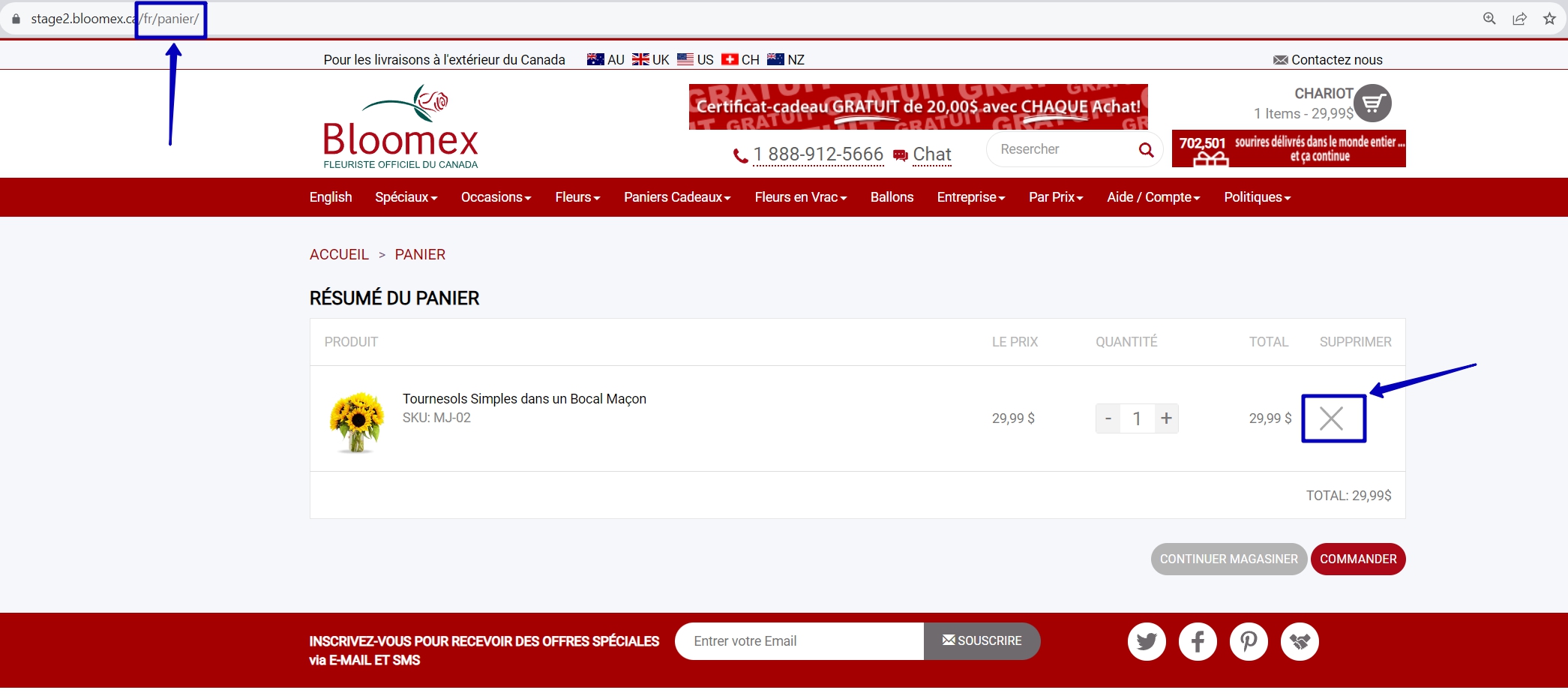
Task: Open the shopping cart (chariot) icon
Action: [1373, 103]
